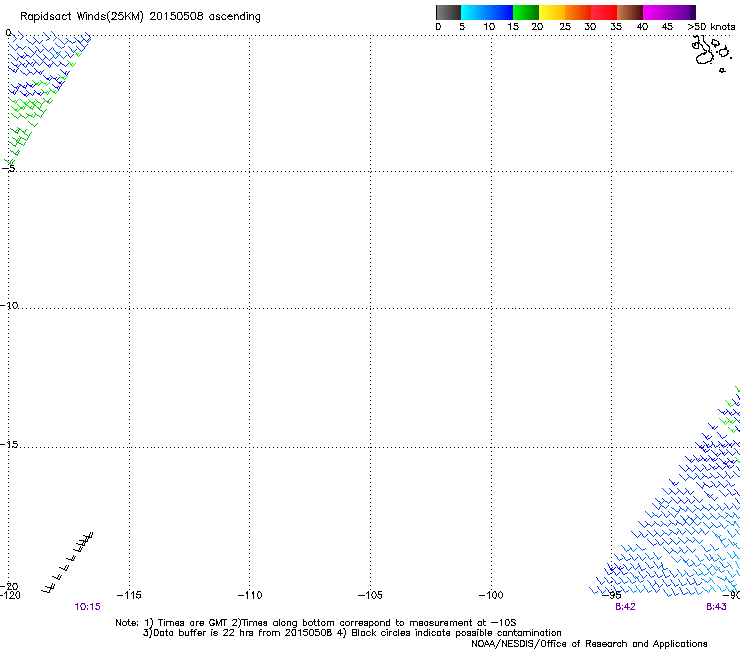Select the 8:42 overpass time label
Viewport: 740px width, 650px height.
625,607
